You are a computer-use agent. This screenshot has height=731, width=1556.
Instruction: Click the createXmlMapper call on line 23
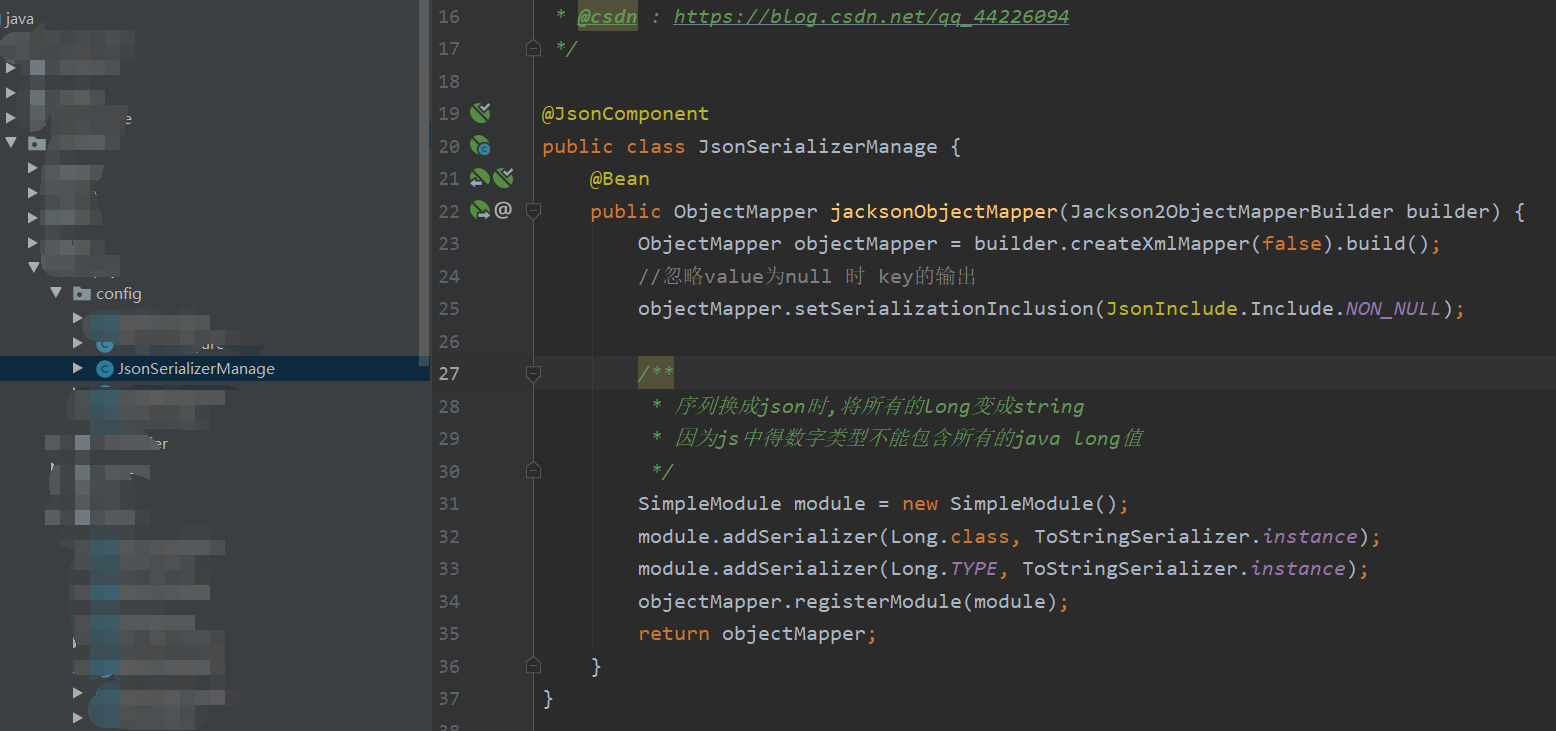click(1161, 244)
